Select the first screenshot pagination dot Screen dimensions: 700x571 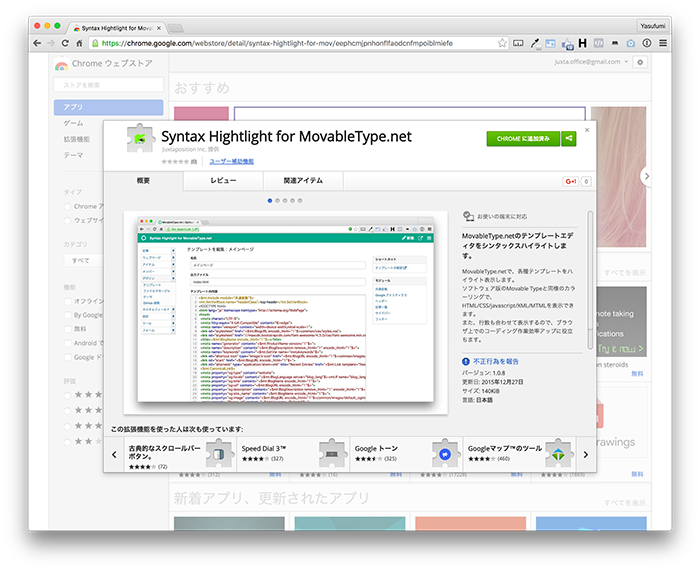270,200
